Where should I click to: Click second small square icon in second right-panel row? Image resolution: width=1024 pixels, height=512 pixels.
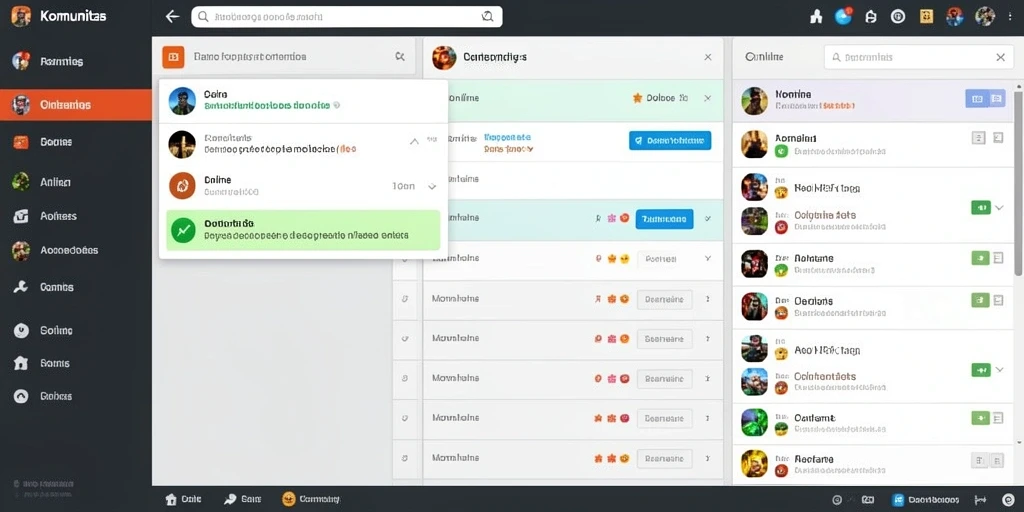coord(998,137)
